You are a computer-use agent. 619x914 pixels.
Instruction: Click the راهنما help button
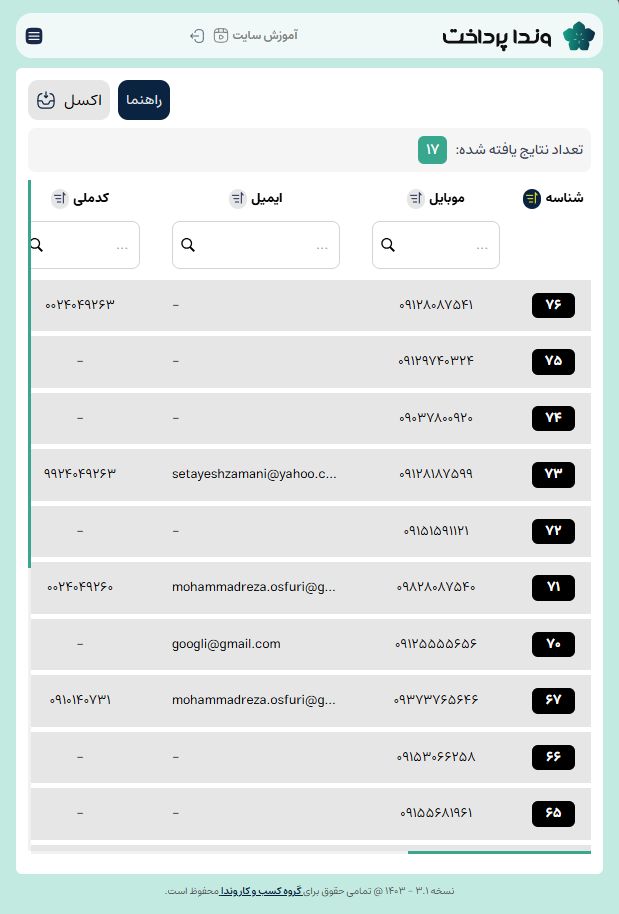point(144,100)
